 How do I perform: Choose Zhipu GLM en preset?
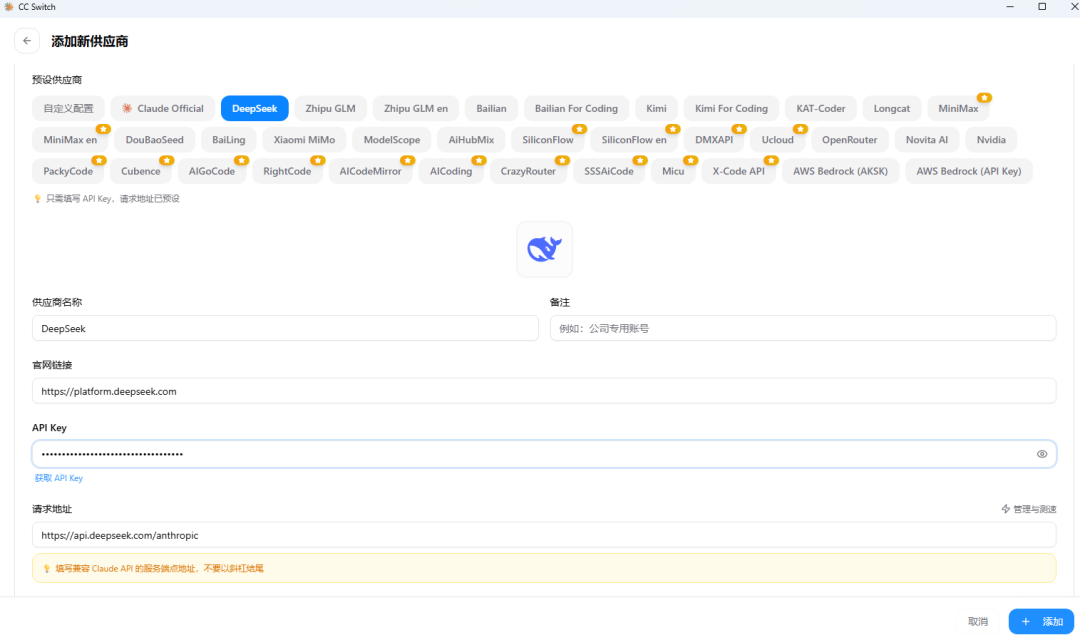coord(416,108)
